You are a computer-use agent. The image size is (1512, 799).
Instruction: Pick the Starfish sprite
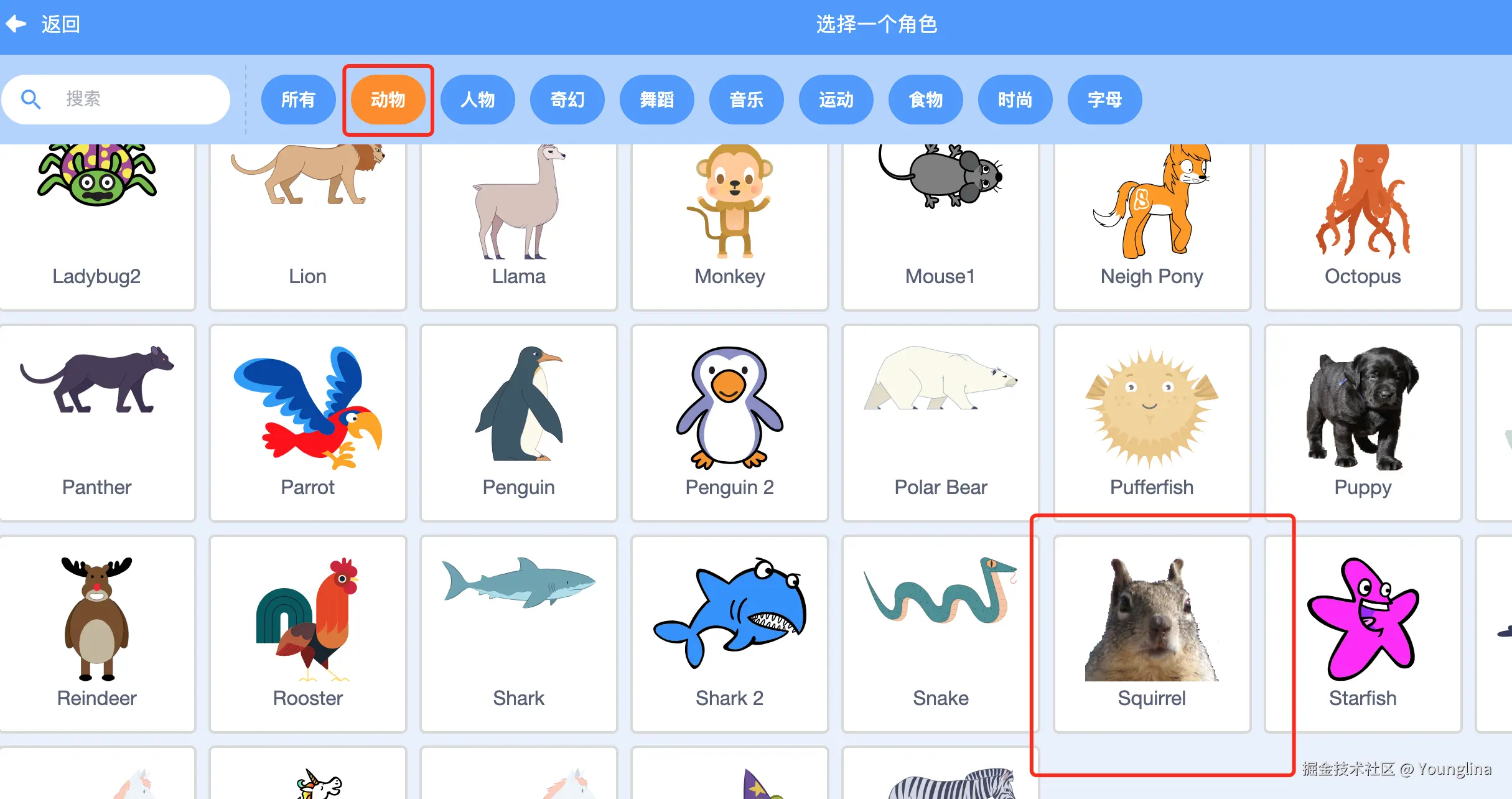[1363, 633]
